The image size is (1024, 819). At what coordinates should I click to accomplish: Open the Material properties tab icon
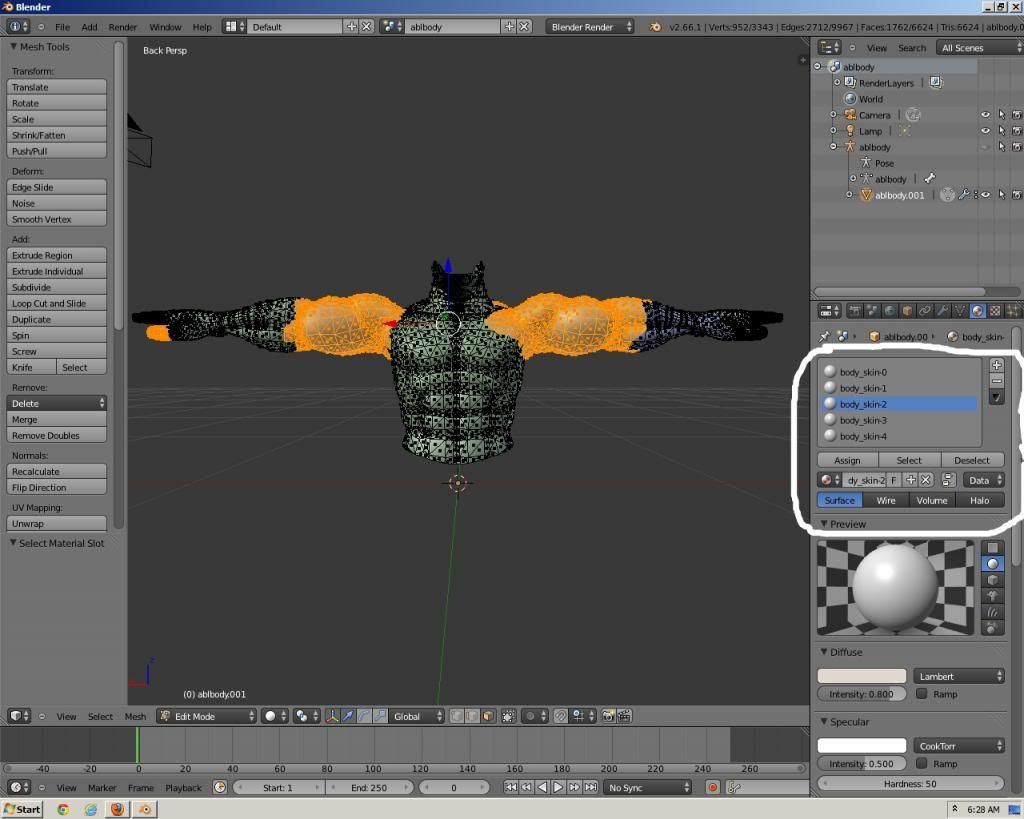click(977, 311)
